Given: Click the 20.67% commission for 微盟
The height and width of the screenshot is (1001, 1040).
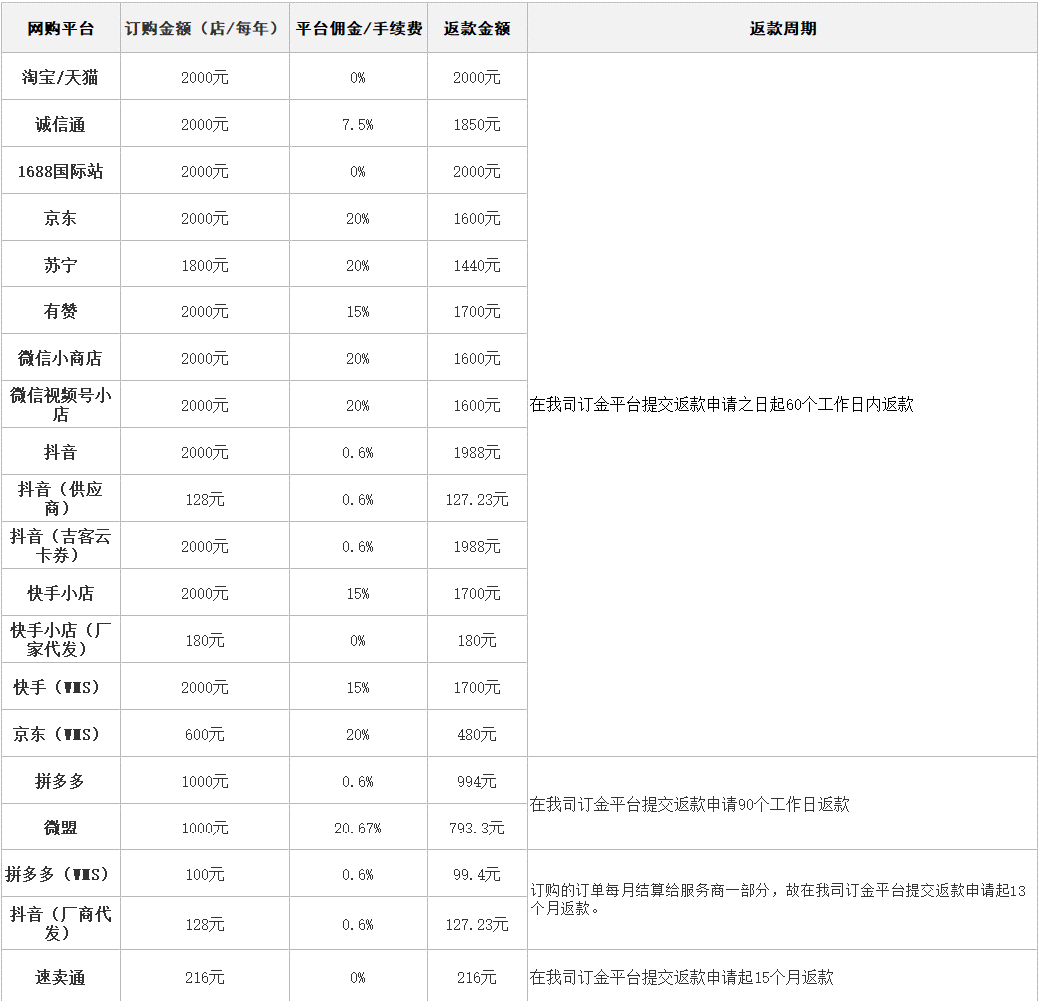Looking at the screenshot, I should (358, 828).
